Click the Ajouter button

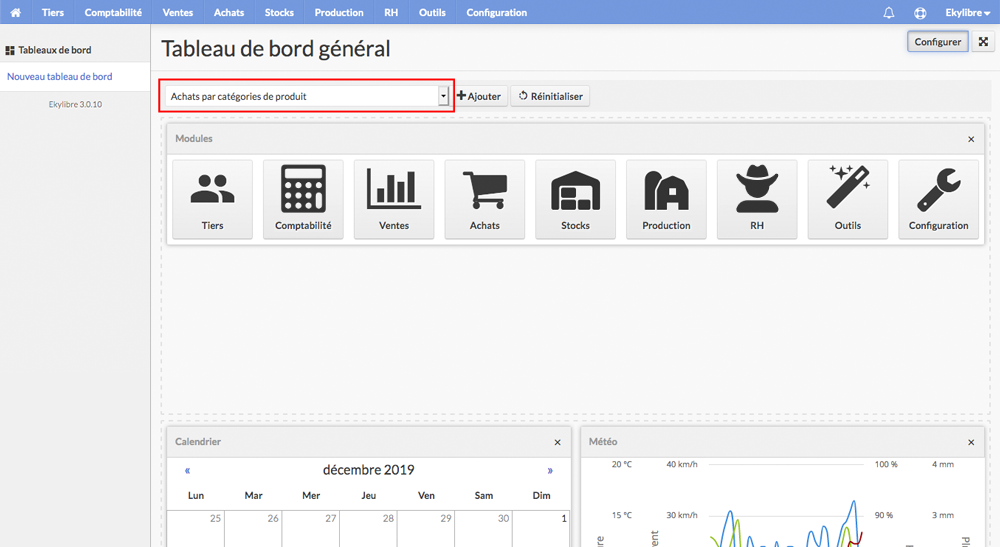click(x=480, y=96)
